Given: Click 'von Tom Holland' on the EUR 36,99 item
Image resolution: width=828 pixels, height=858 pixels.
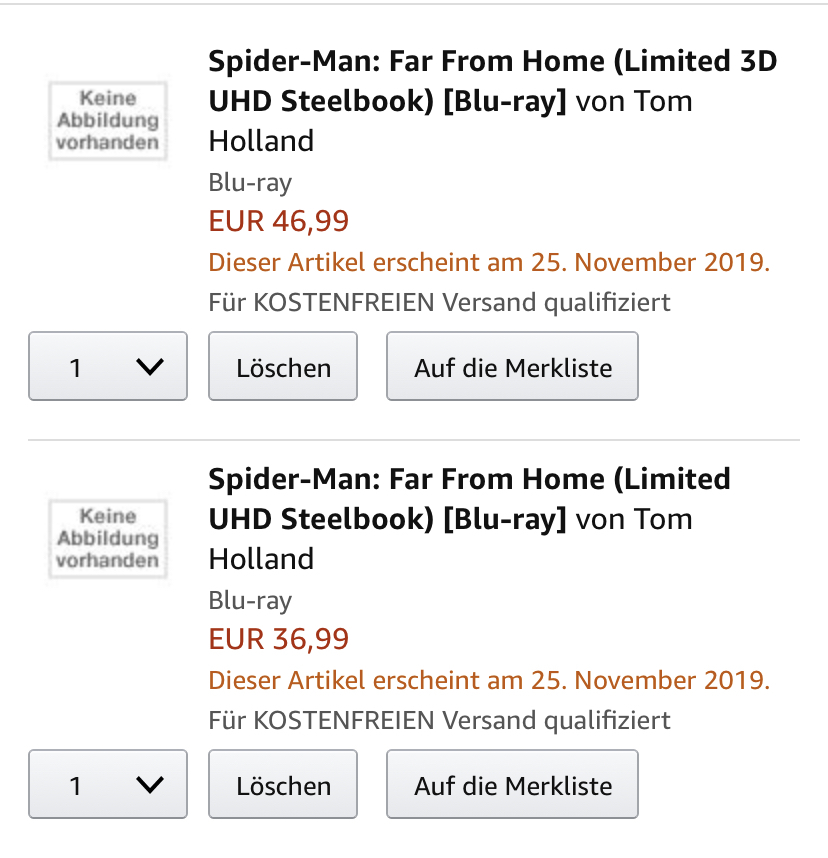Looking at the screenshot, I should point(634,520).
